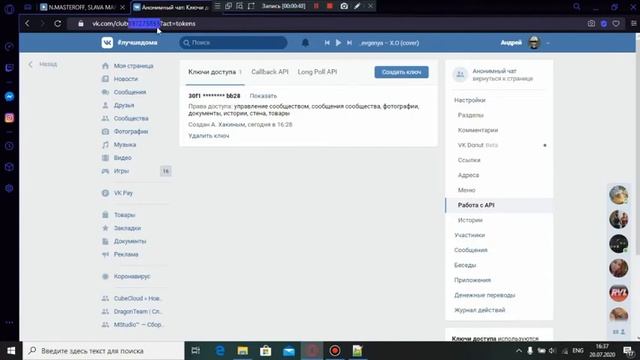Open Opera sidebar settings gear

click(x=9, y=188)
